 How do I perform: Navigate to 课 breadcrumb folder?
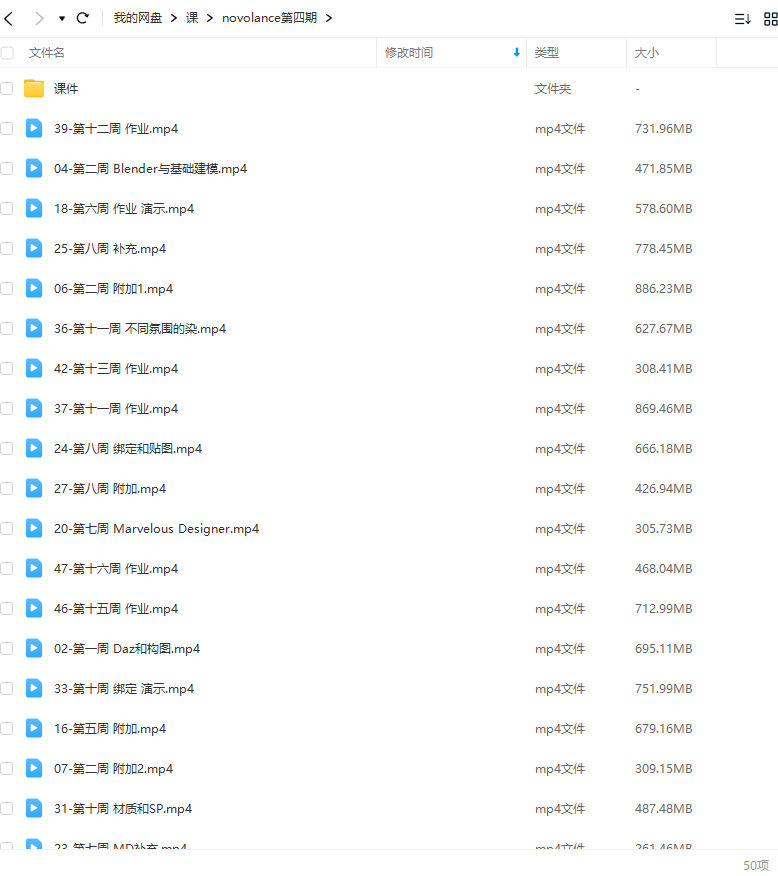pyautogui.click(x=192, y=18)
